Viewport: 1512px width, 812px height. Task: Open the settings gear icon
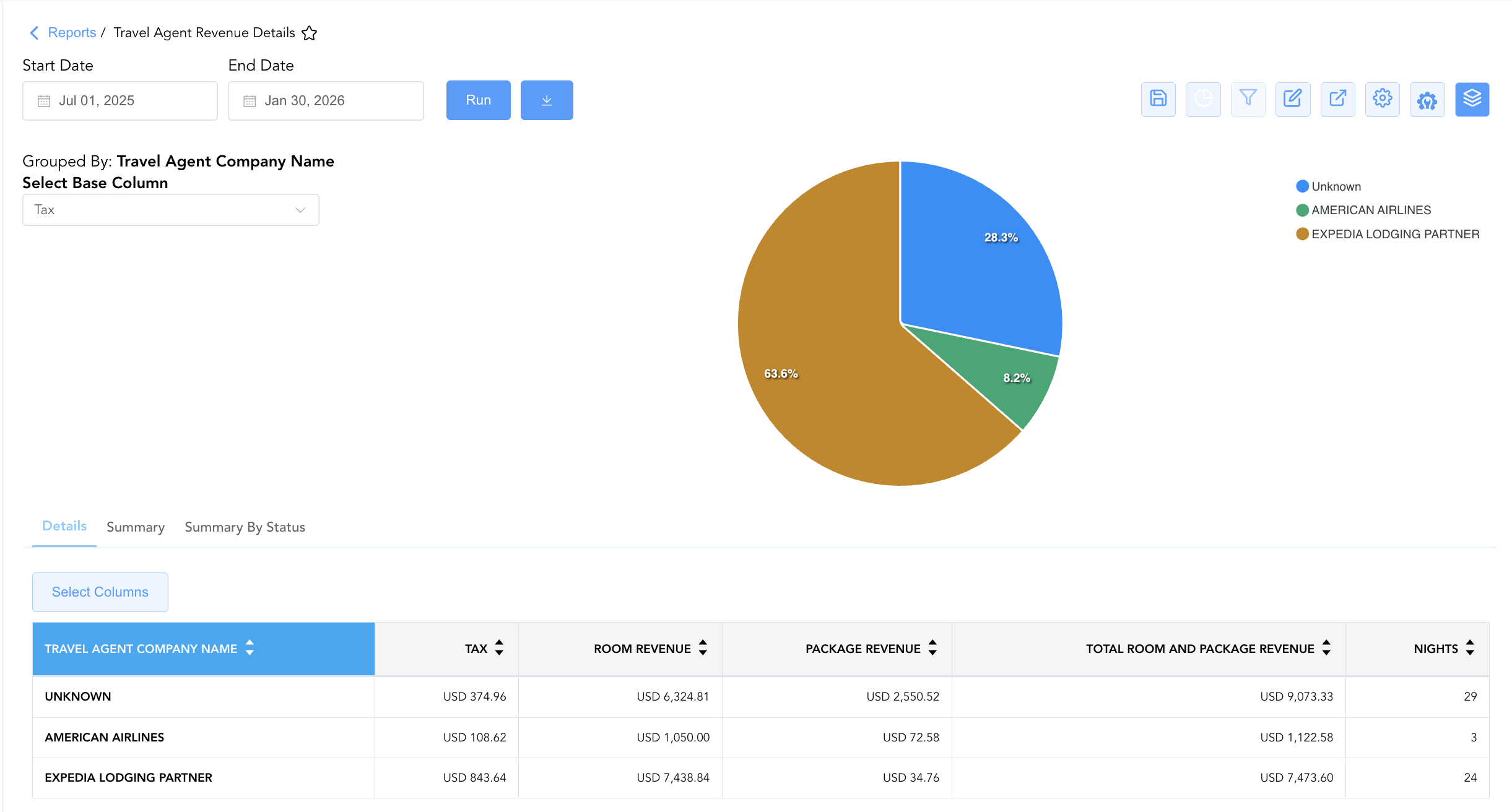(1383, 99)
